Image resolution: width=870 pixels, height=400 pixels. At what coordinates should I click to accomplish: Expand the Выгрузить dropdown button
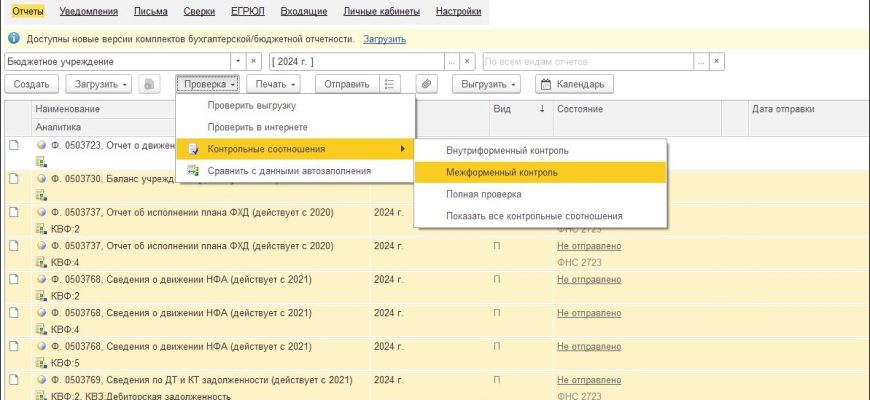490,85
